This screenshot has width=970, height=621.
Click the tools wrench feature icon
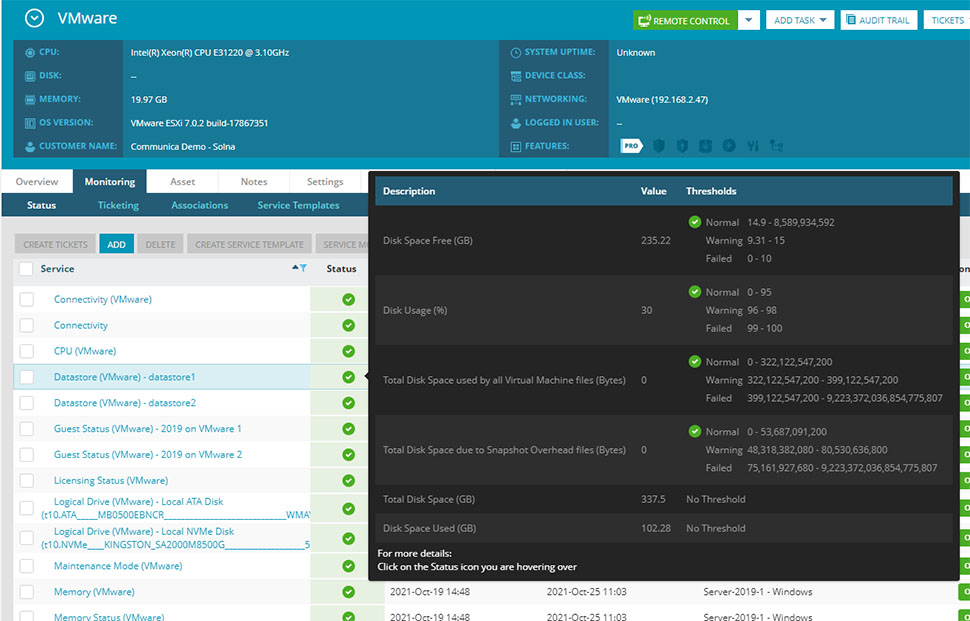[x=752, y=146]
